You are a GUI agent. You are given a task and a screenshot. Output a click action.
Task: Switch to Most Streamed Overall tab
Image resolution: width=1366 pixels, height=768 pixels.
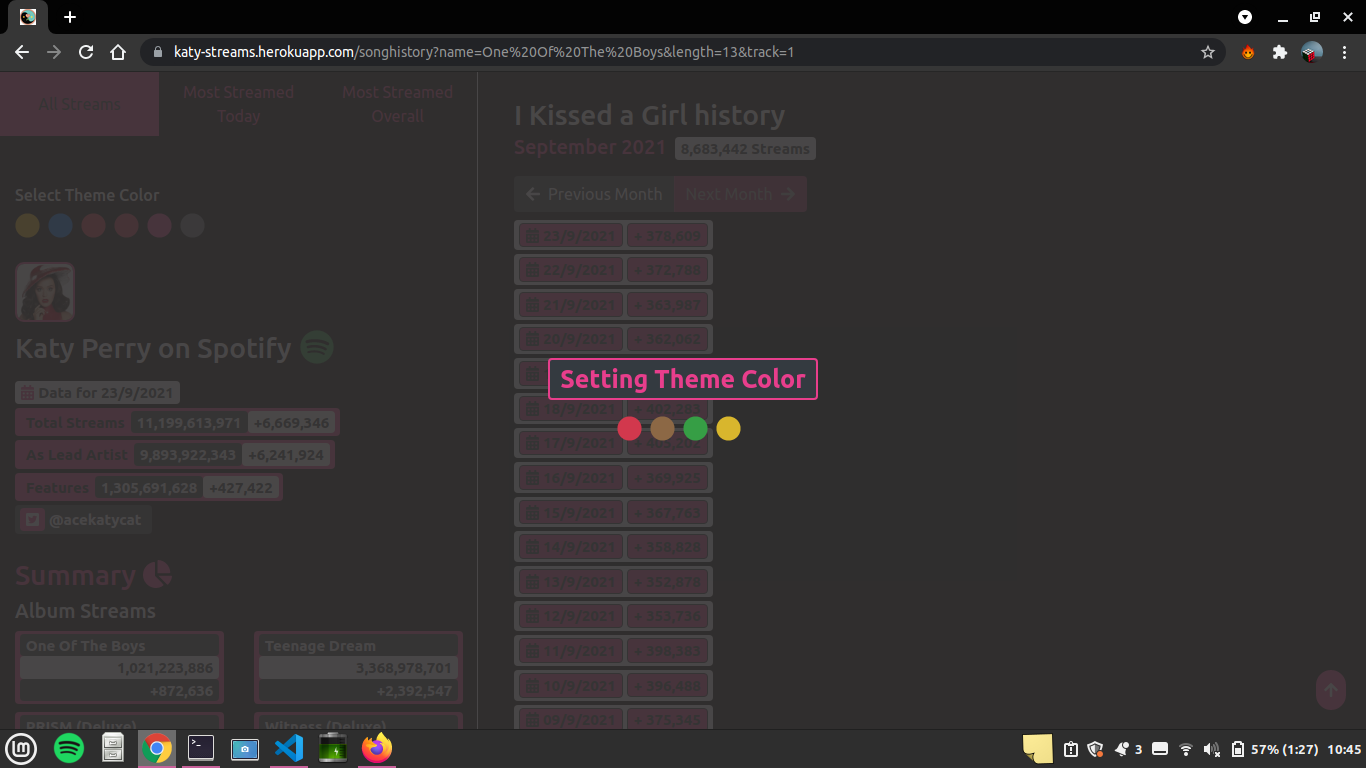397,104
